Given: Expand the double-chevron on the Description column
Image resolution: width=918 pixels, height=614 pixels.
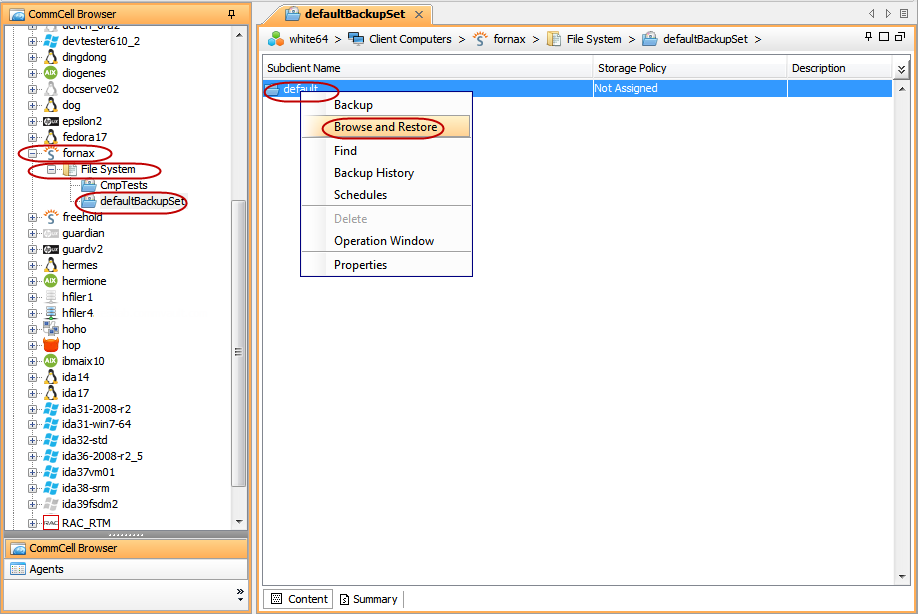Looking at the screenshot, I should 901,67.
